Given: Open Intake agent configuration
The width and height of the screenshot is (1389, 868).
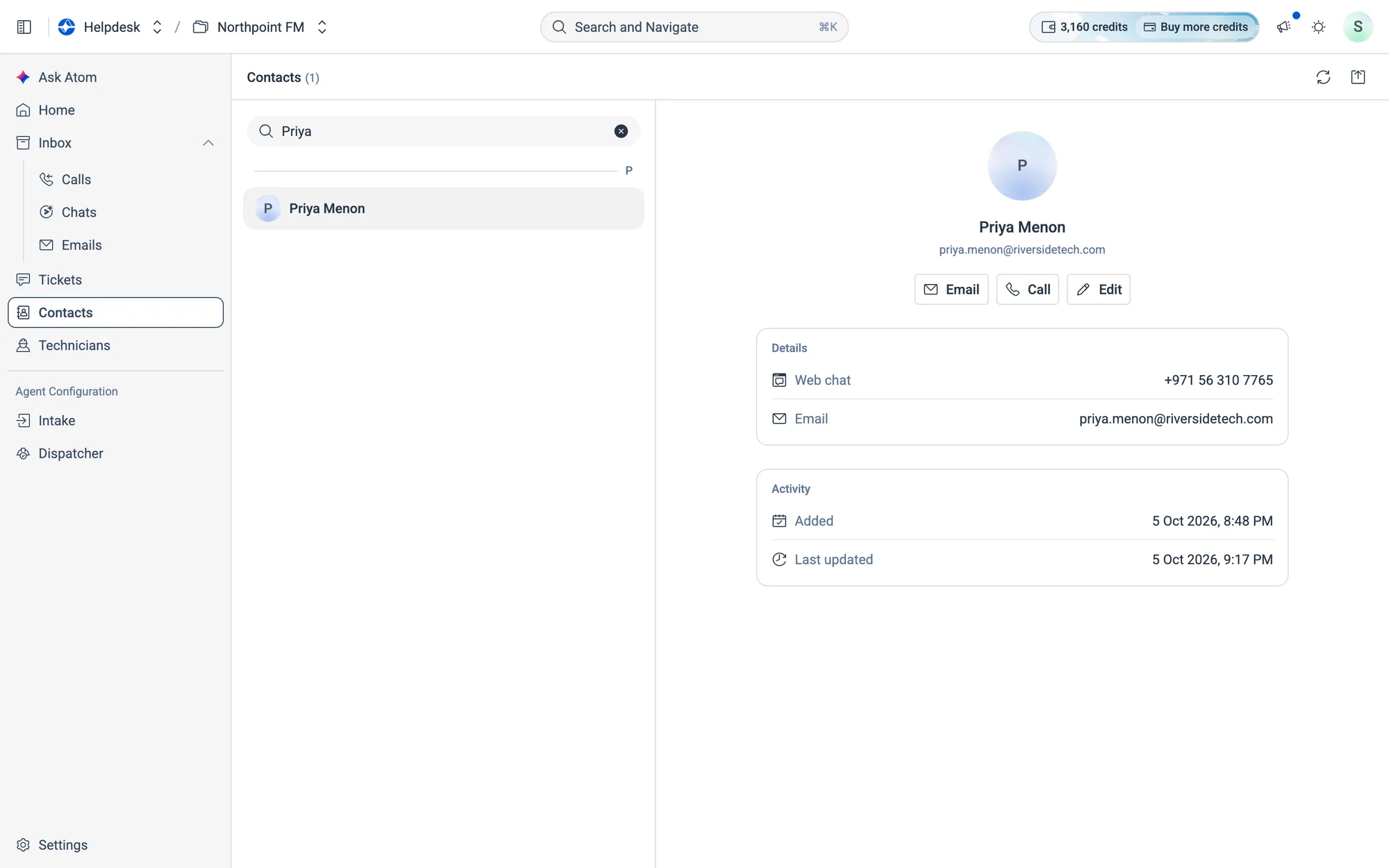Looking at the screenshot, I should 115,421.
